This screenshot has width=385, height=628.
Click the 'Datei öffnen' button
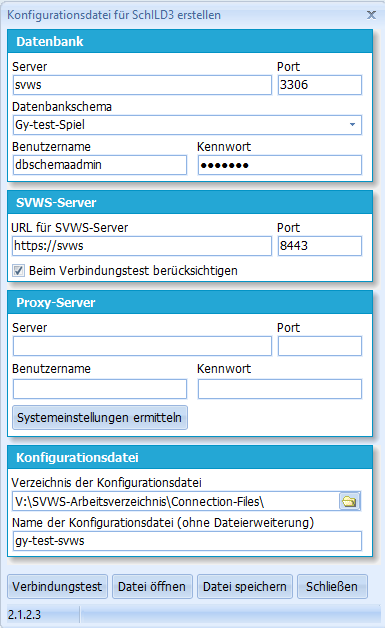click(x=152, y=586)
